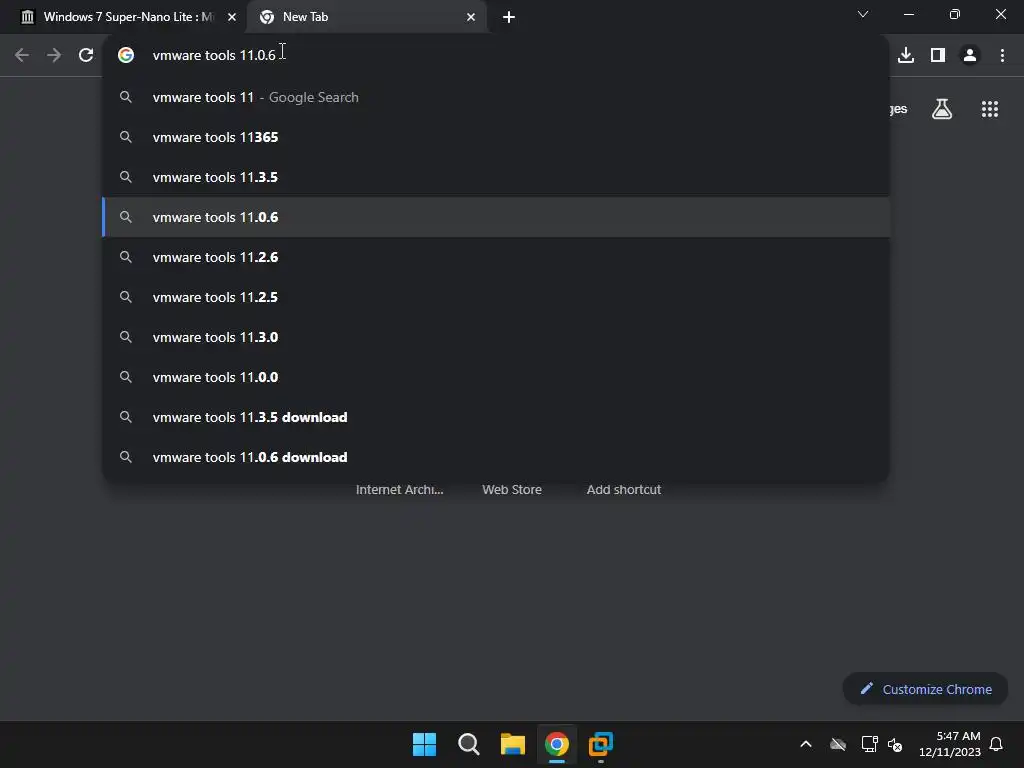Click the Customize Chrome button
This screenshot has width=1024, height=768.
[x=925, y=689]
